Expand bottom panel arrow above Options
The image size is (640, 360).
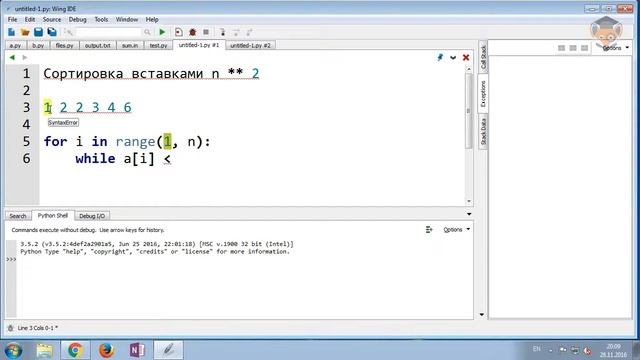coord(469,214)
